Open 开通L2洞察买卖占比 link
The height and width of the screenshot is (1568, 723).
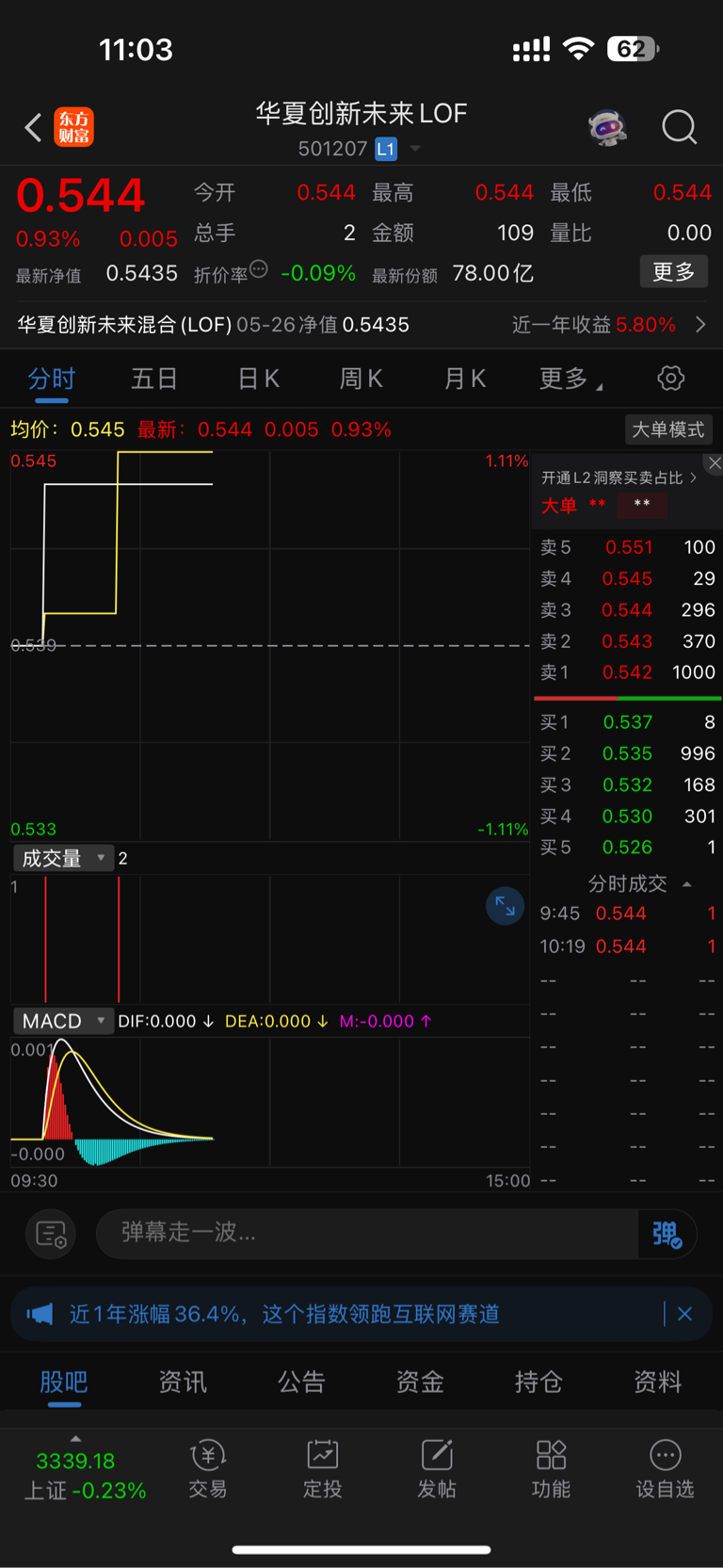click(x=619, y=478)
